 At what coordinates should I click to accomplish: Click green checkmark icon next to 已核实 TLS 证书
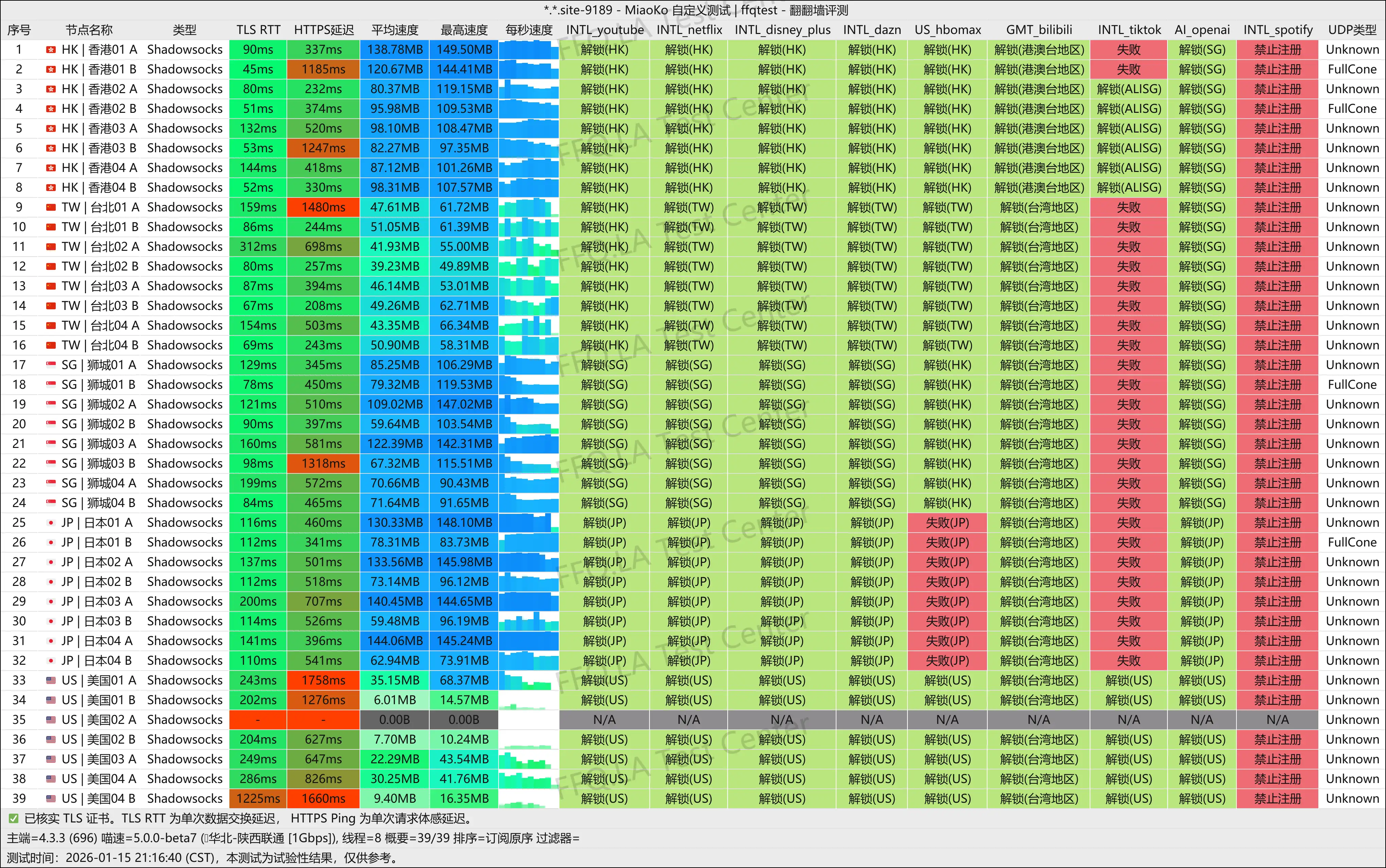coord(13,819)
